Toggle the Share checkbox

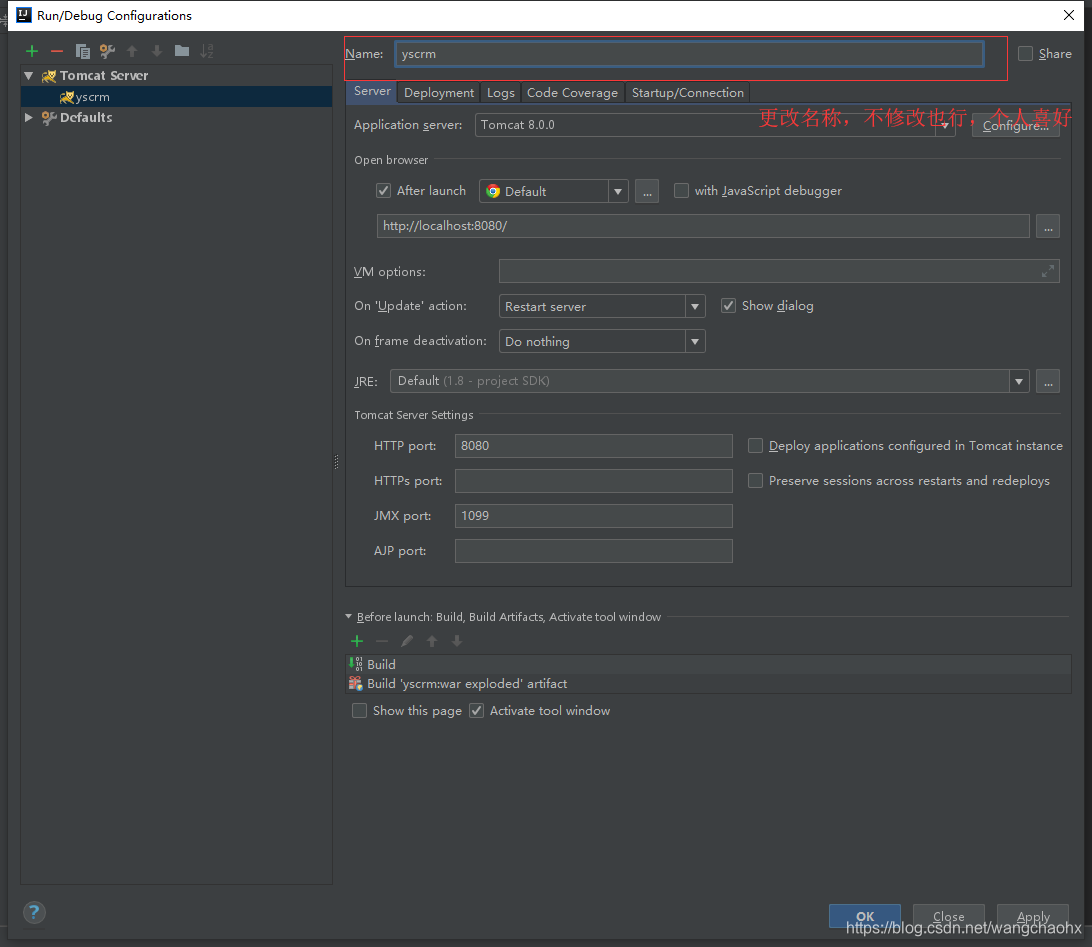pos(1025,54)
